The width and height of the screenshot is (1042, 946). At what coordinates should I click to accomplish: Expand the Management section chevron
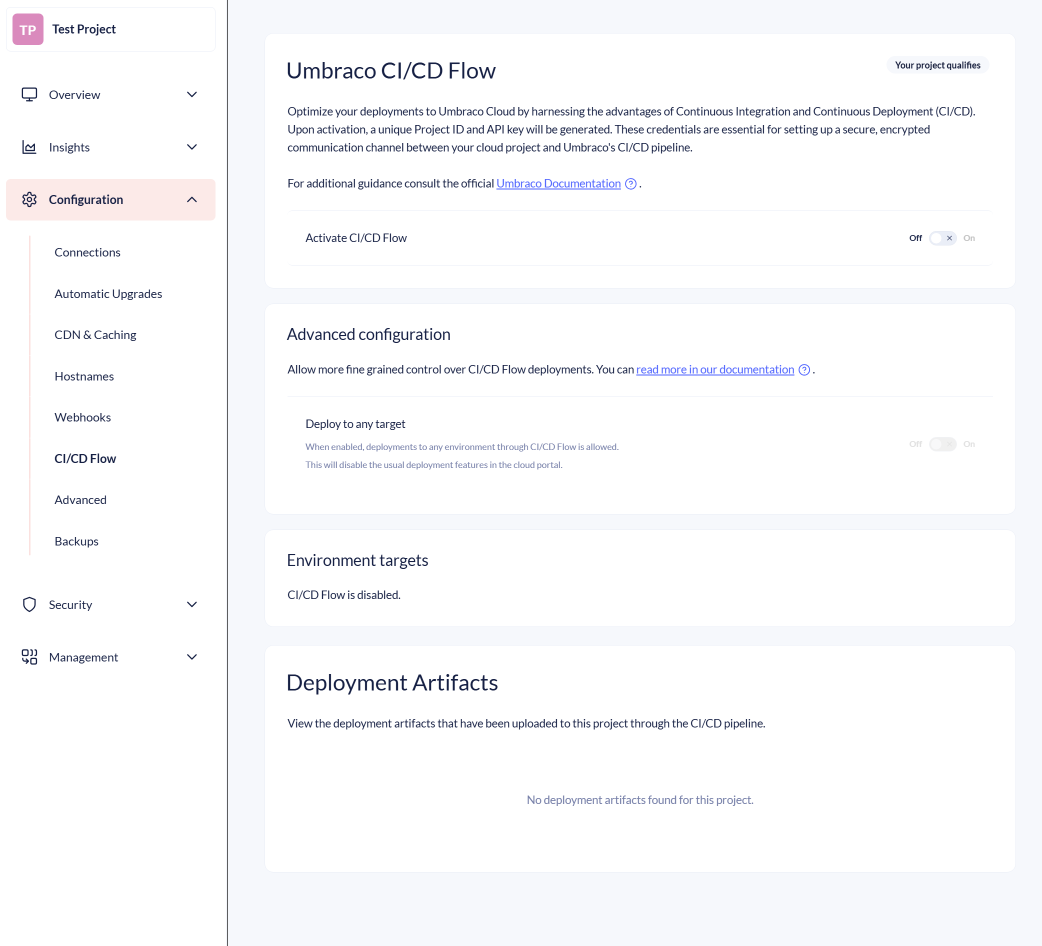point(192,657)
